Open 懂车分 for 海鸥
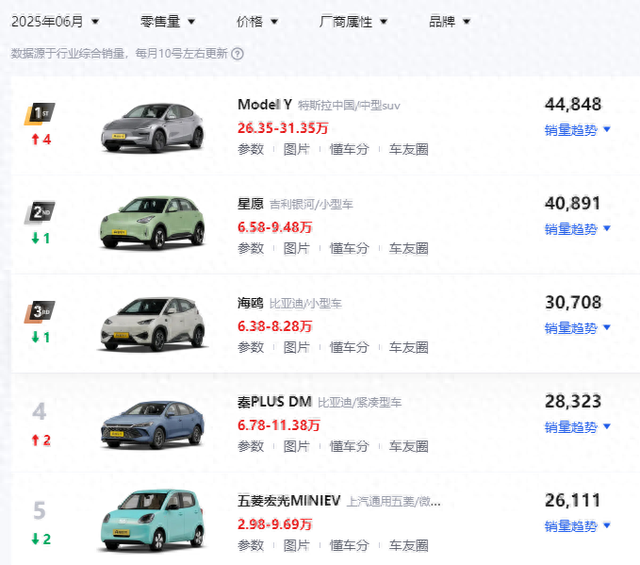 pos(349,347)
